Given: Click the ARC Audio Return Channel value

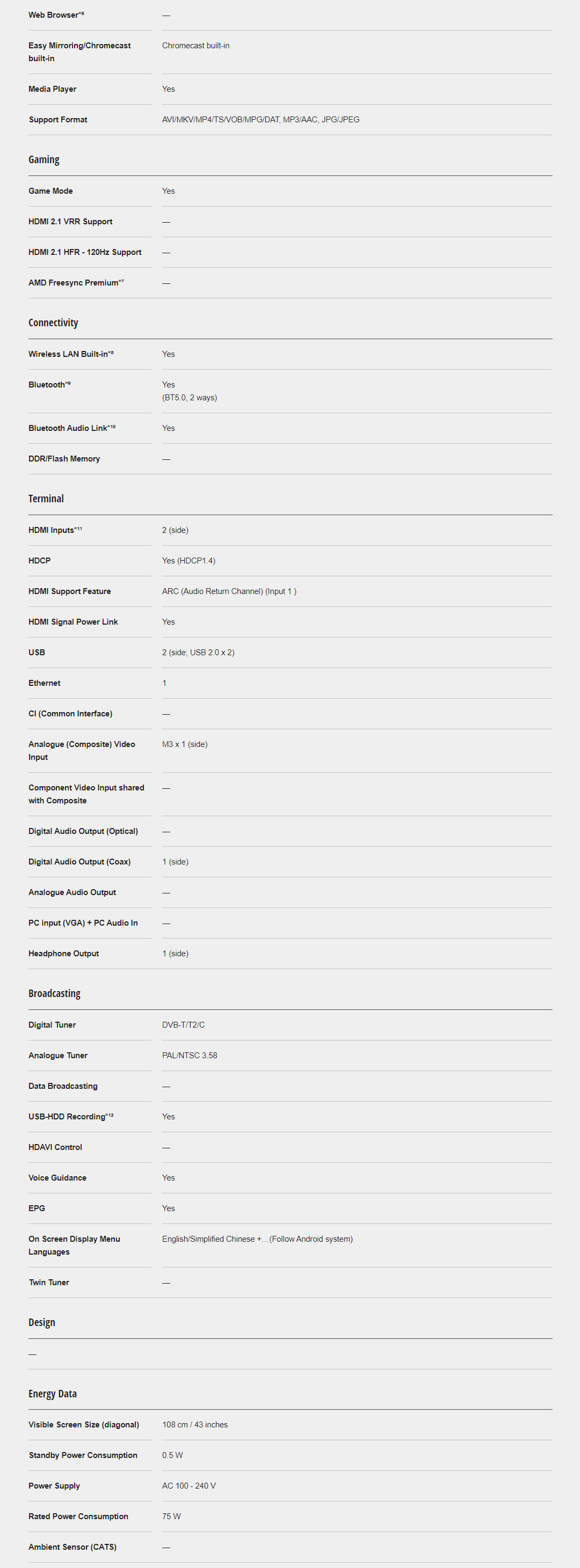Looking at the screenshot, I should pyautogui.click(x=229, y=591).
